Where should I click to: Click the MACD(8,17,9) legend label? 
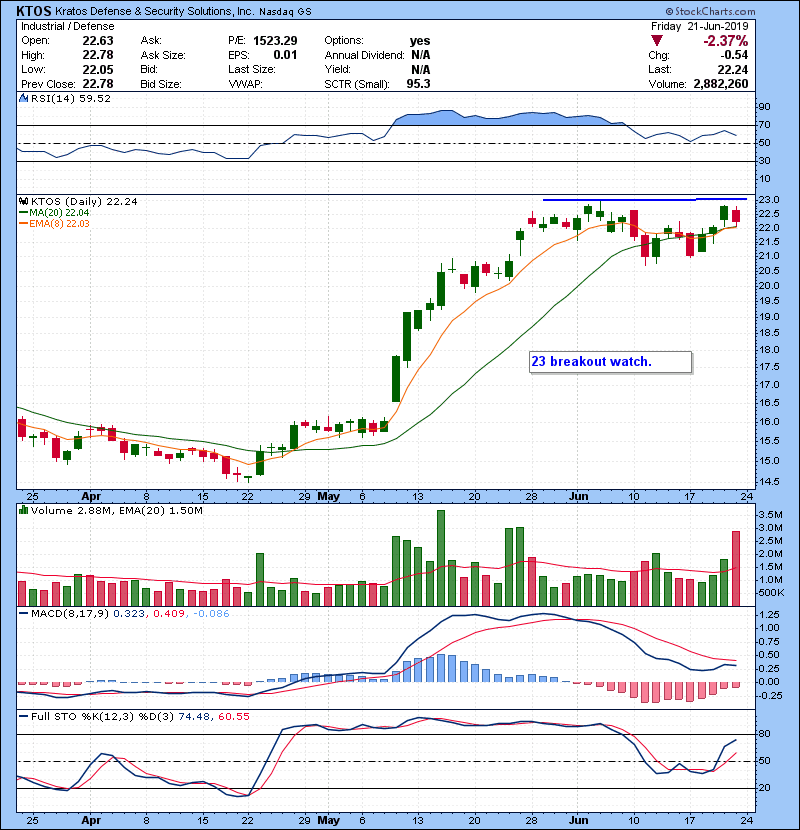70,614
